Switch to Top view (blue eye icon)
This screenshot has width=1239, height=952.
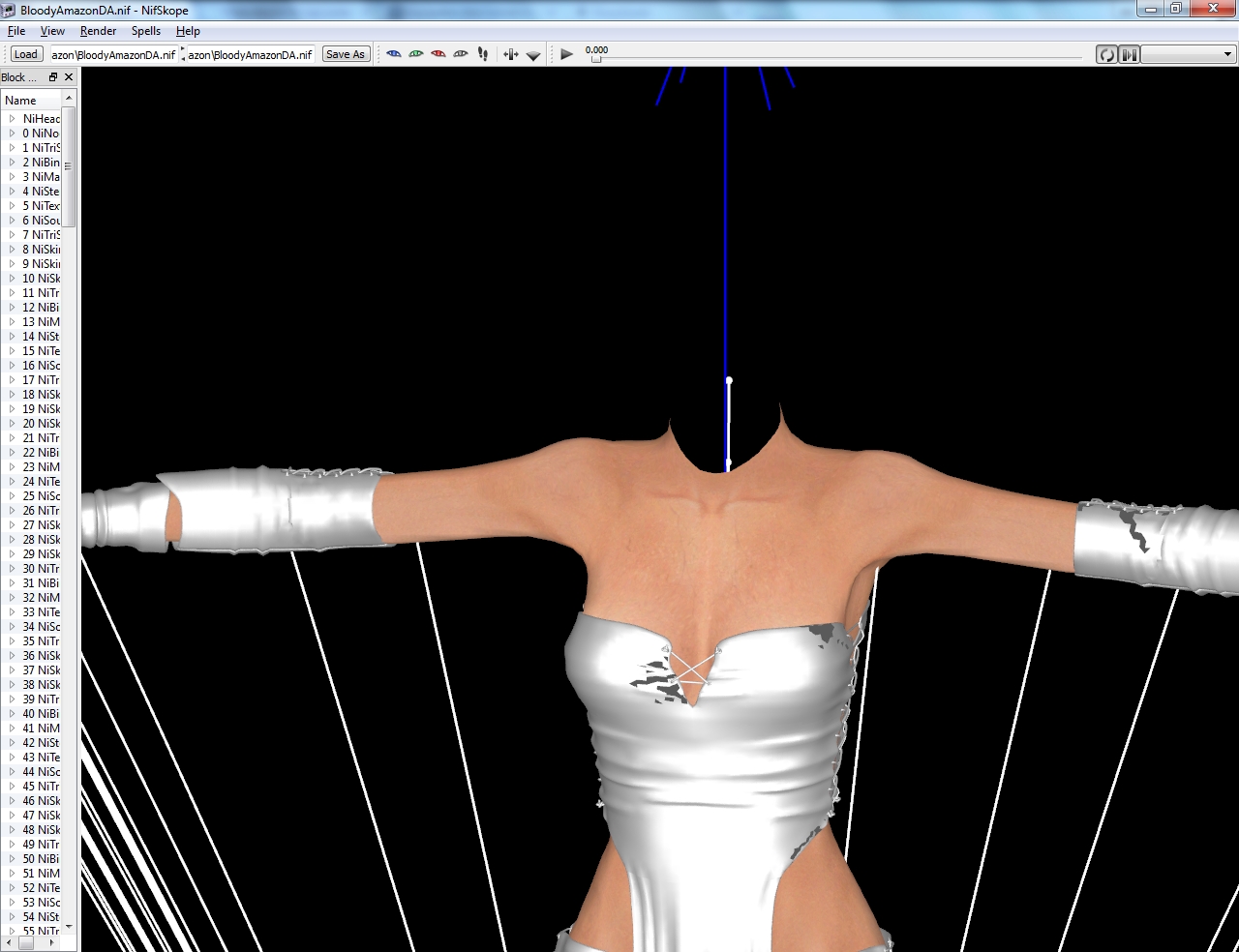tap(393, 54)
